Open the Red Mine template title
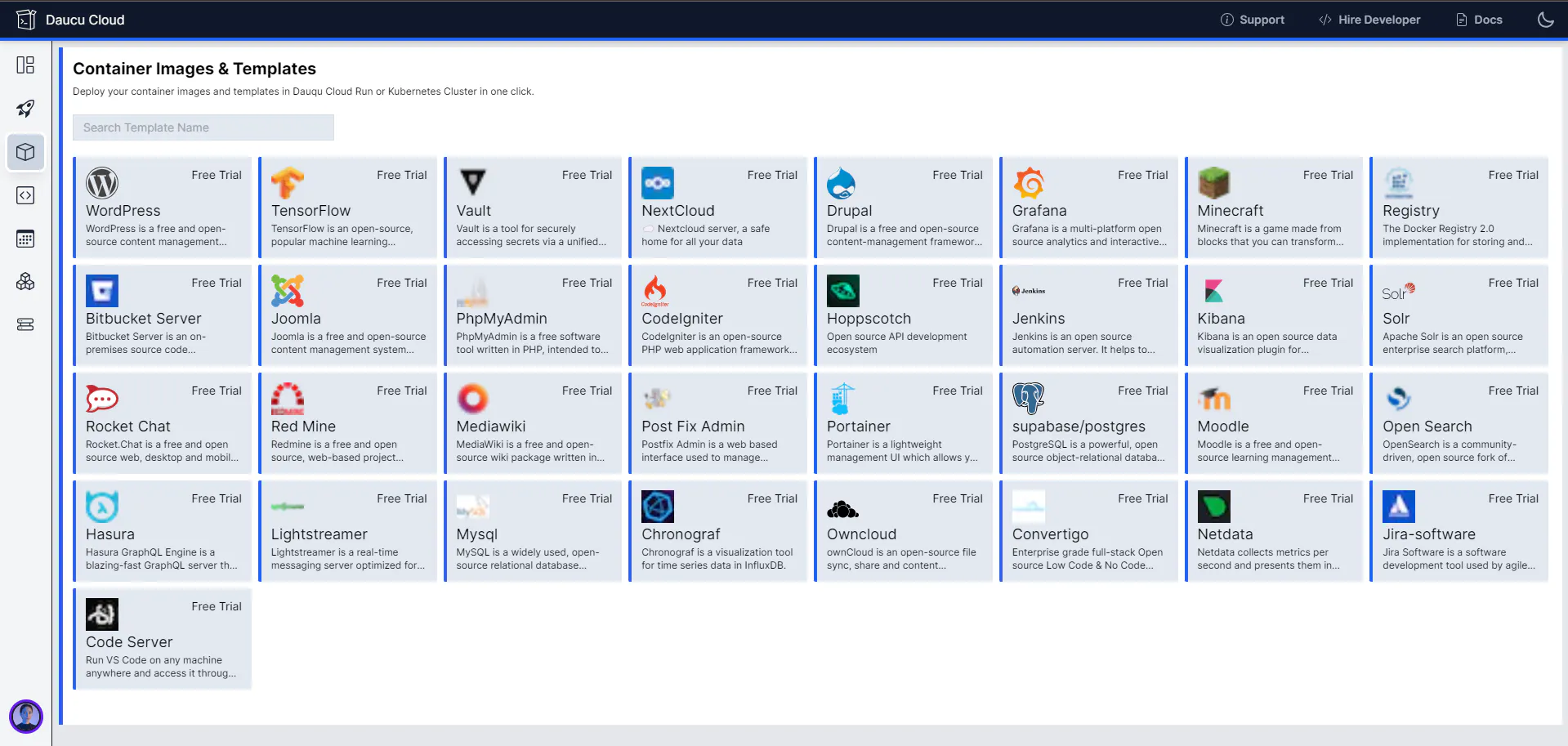 [303, 427]
